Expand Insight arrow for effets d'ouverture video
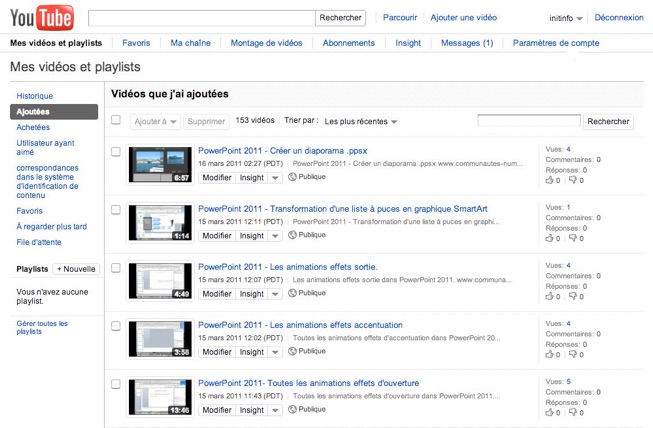Viewport: 653px width, 428px height. coord(275,410)
